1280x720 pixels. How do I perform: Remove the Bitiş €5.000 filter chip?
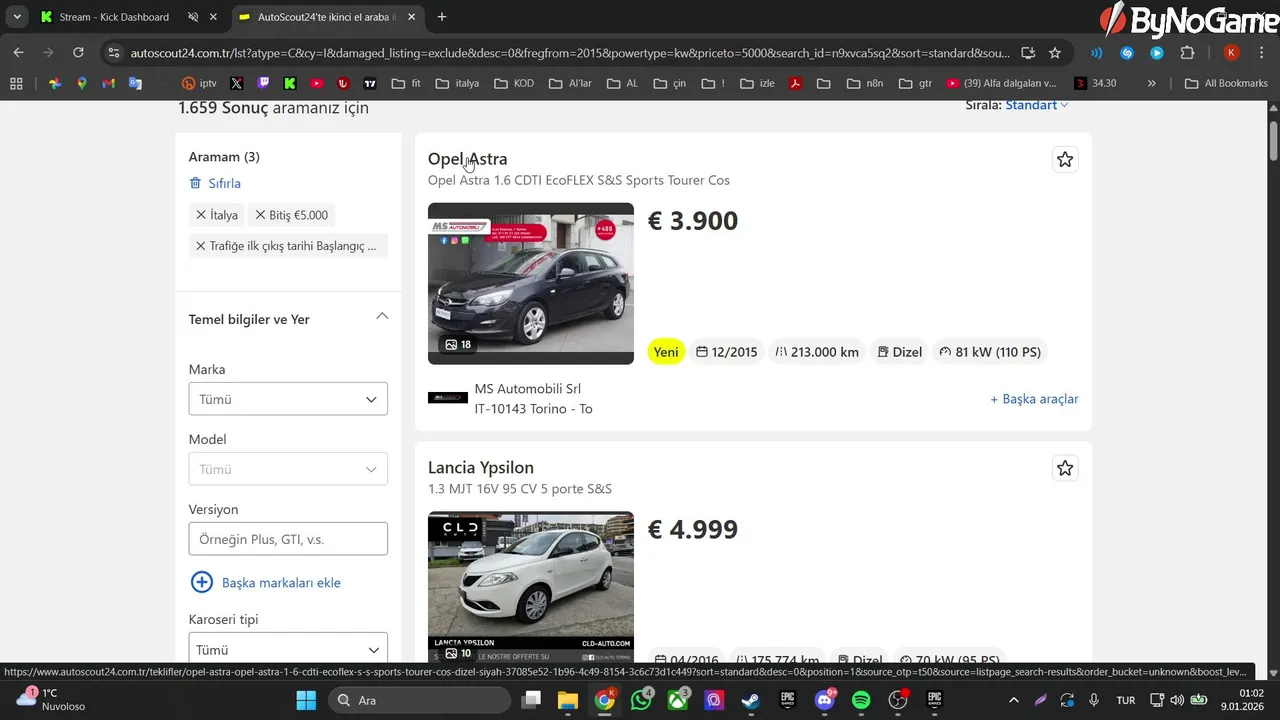[x=260, y=215]
